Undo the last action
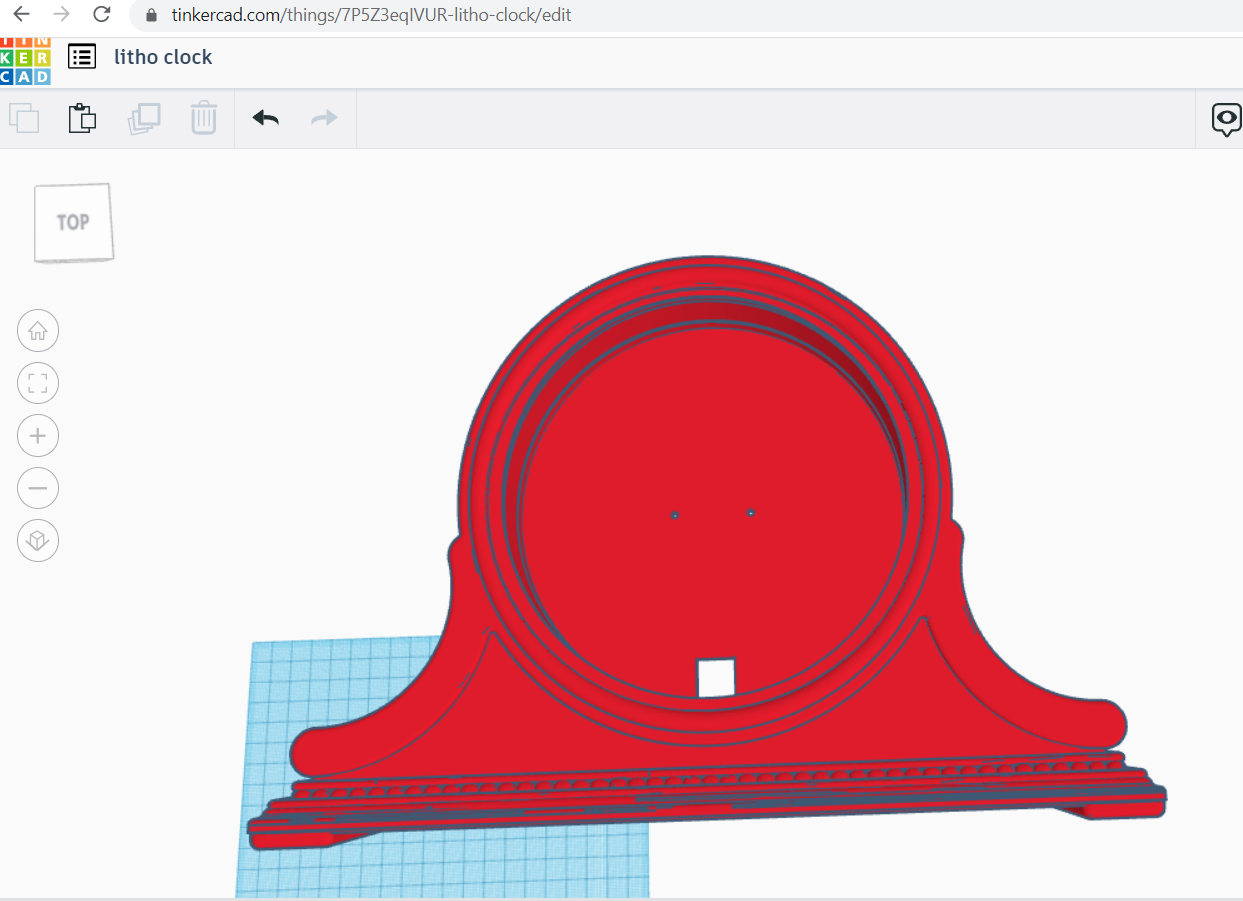Viewport: 1243px width, 901px height. (264, 118)
